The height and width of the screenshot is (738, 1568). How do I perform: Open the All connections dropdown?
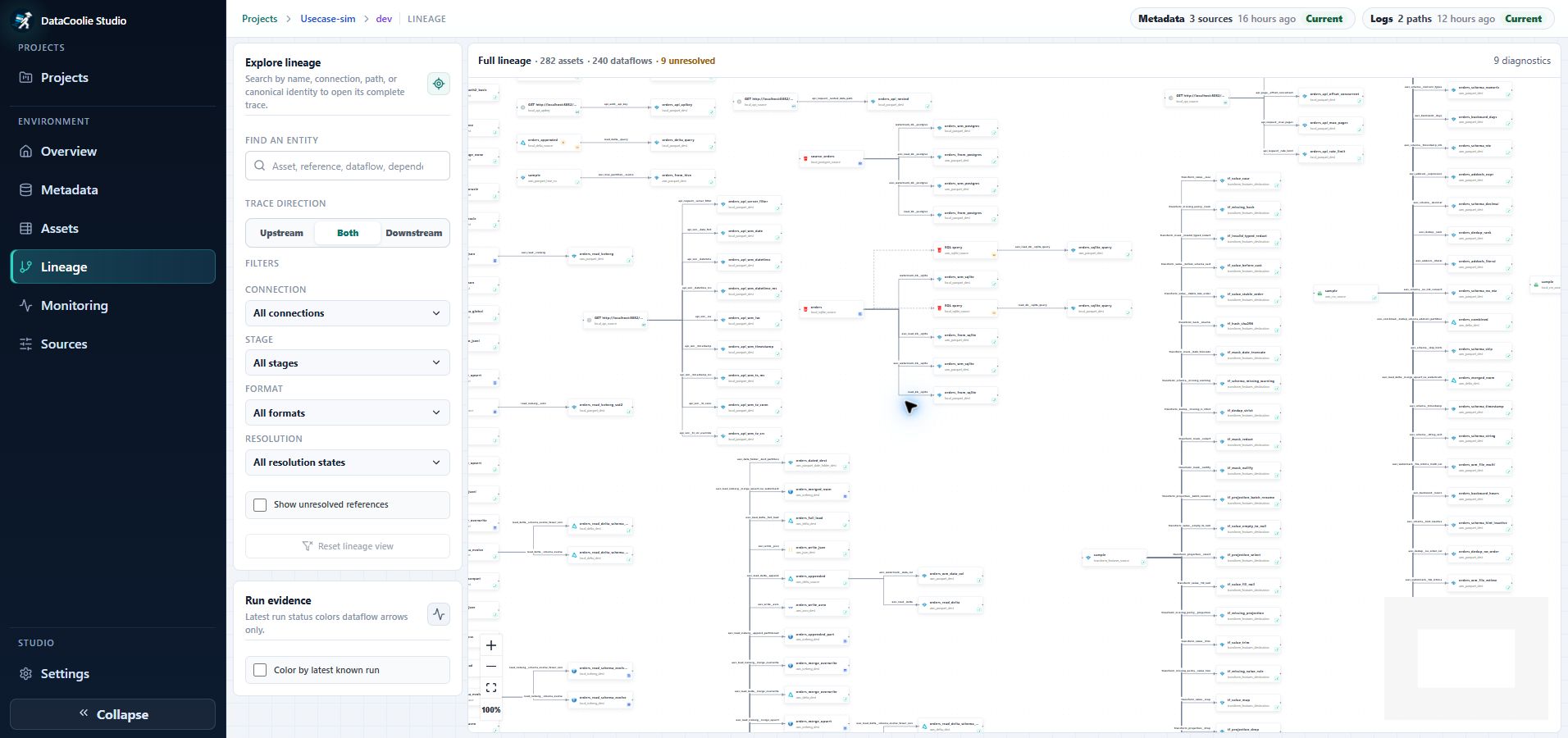[x=348, y=313]
